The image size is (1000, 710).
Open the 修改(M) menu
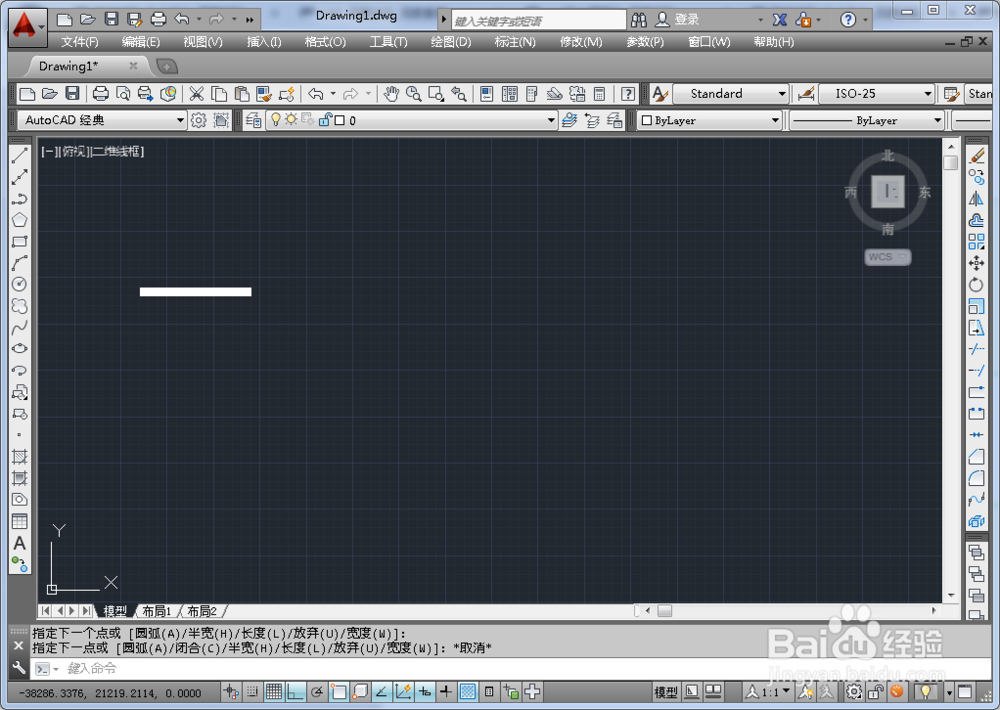click(x=581, y=42)
